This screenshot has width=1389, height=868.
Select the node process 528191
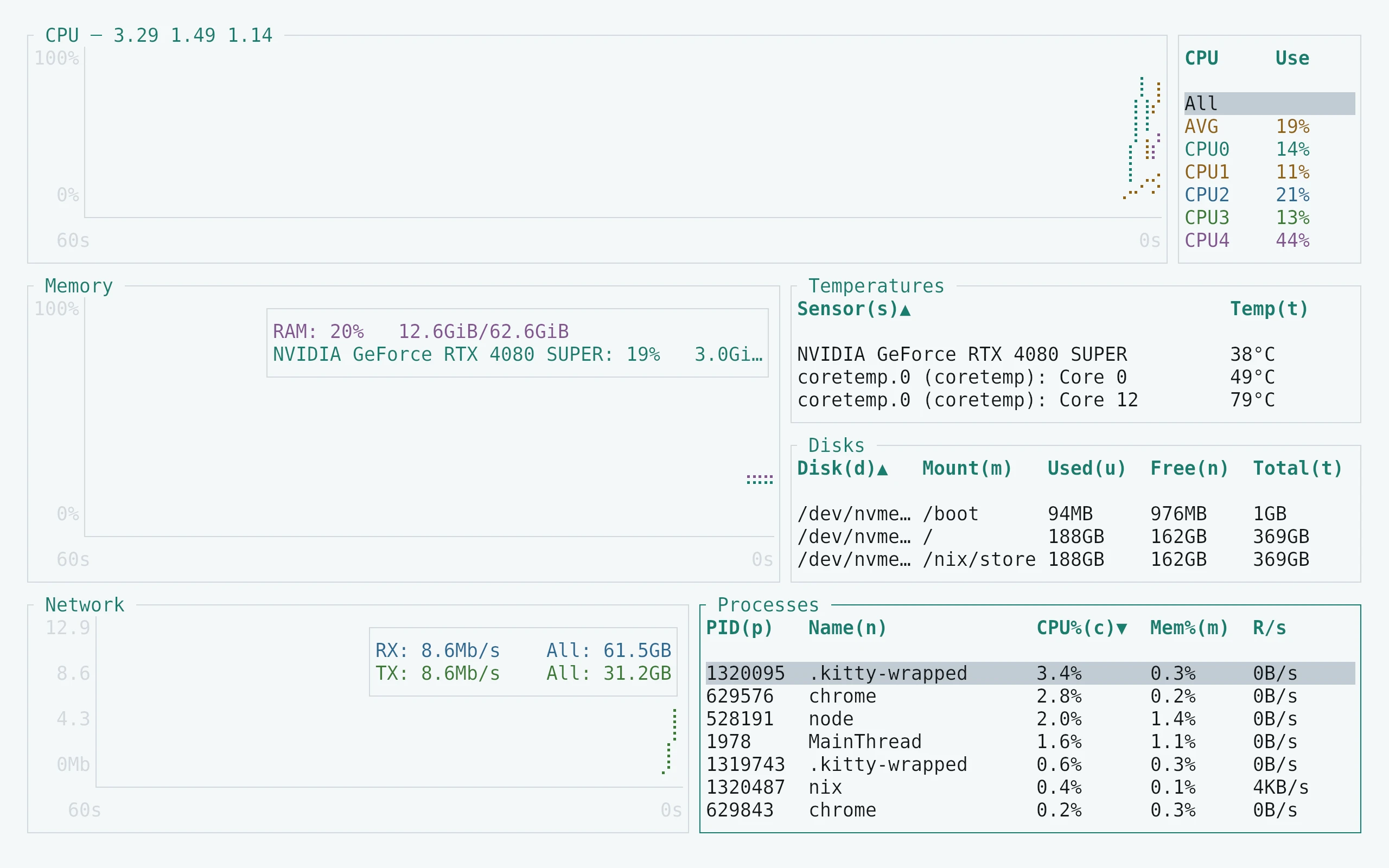click(1030, 719)
